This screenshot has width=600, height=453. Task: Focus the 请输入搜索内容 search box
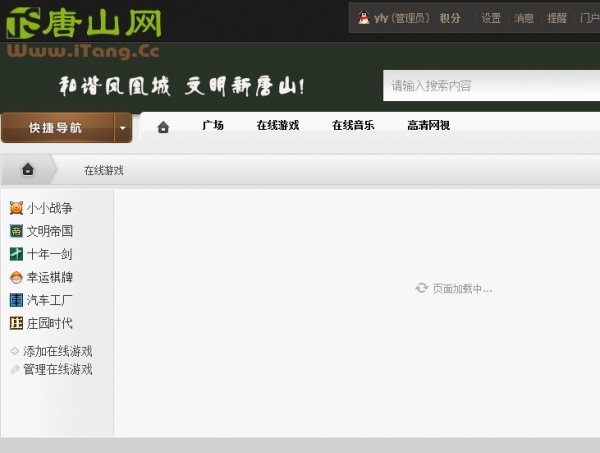click(491, 86)
